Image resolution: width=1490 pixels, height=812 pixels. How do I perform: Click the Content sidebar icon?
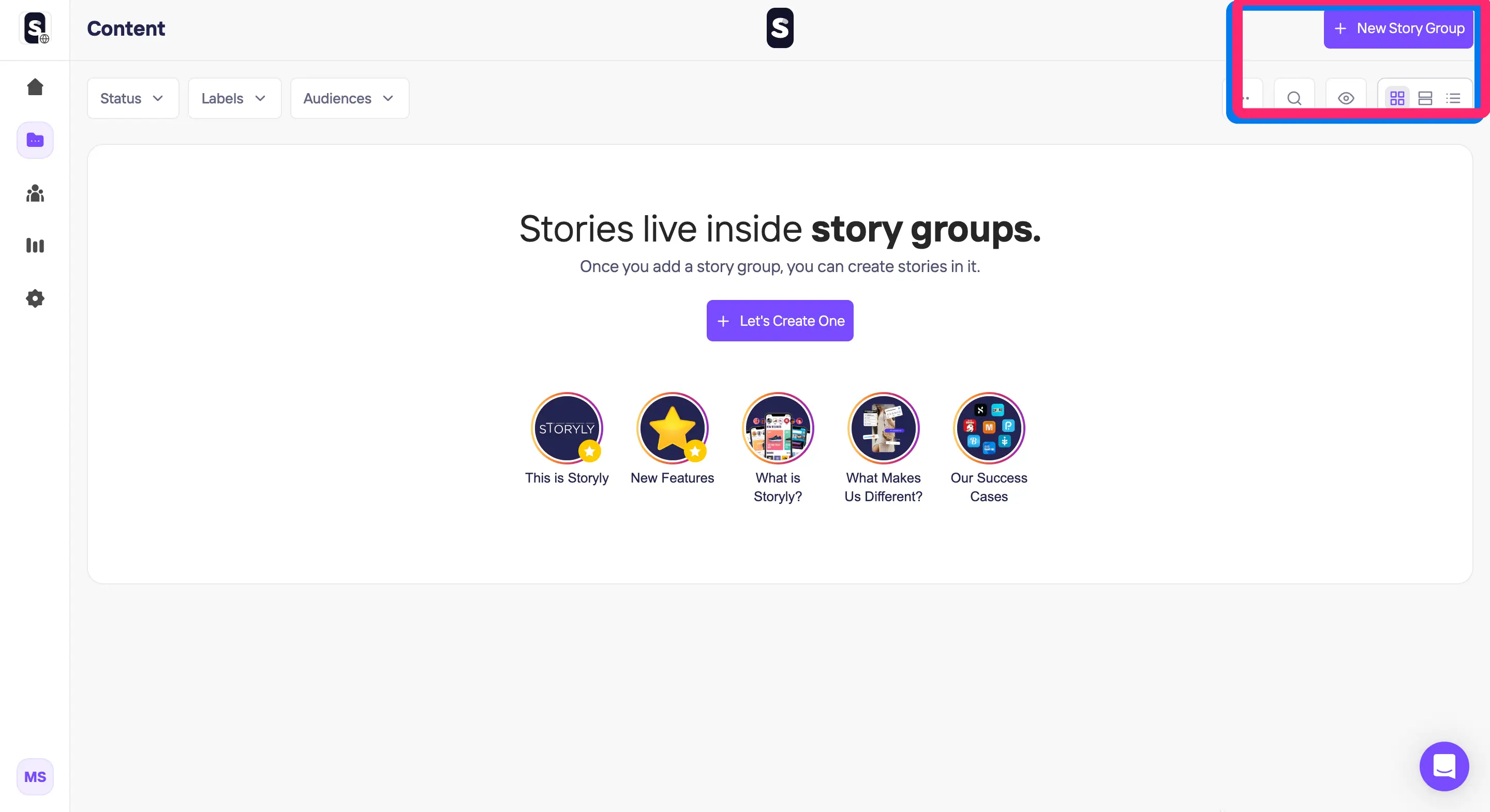click(35, 139)
